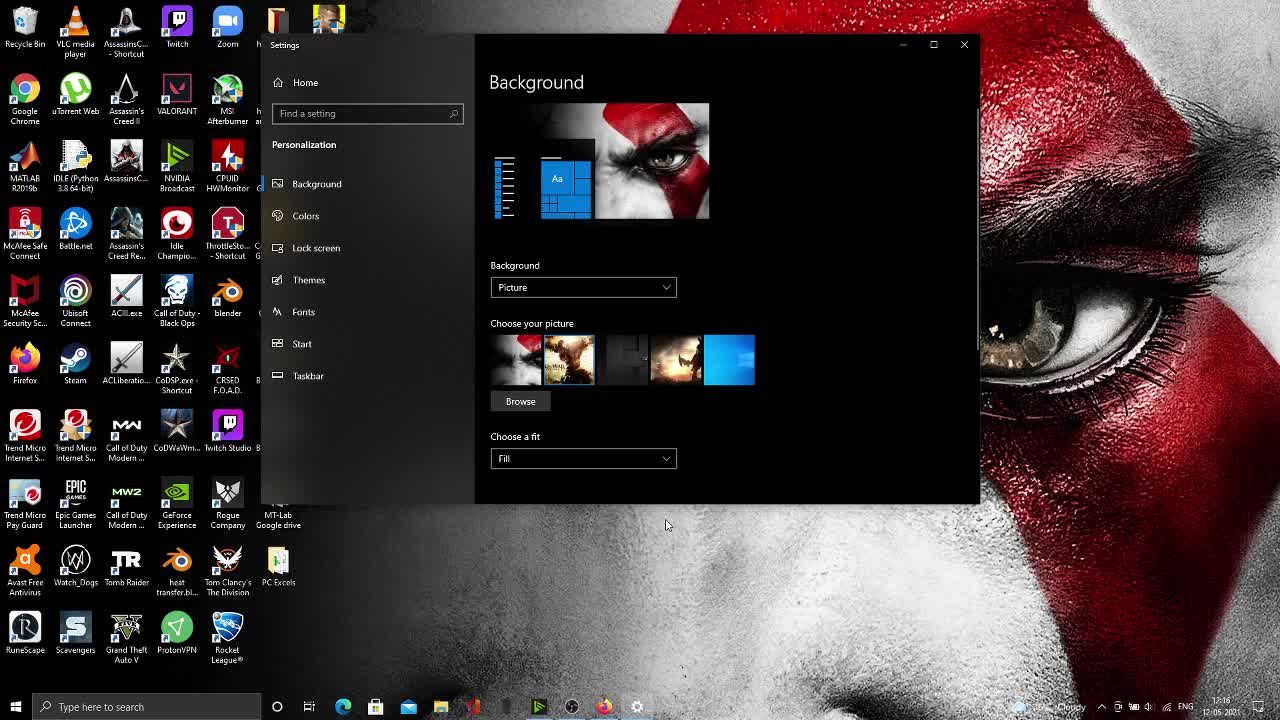Select RuneScape desktop icon
The image size is (1280, 720).
coord(25,634)
